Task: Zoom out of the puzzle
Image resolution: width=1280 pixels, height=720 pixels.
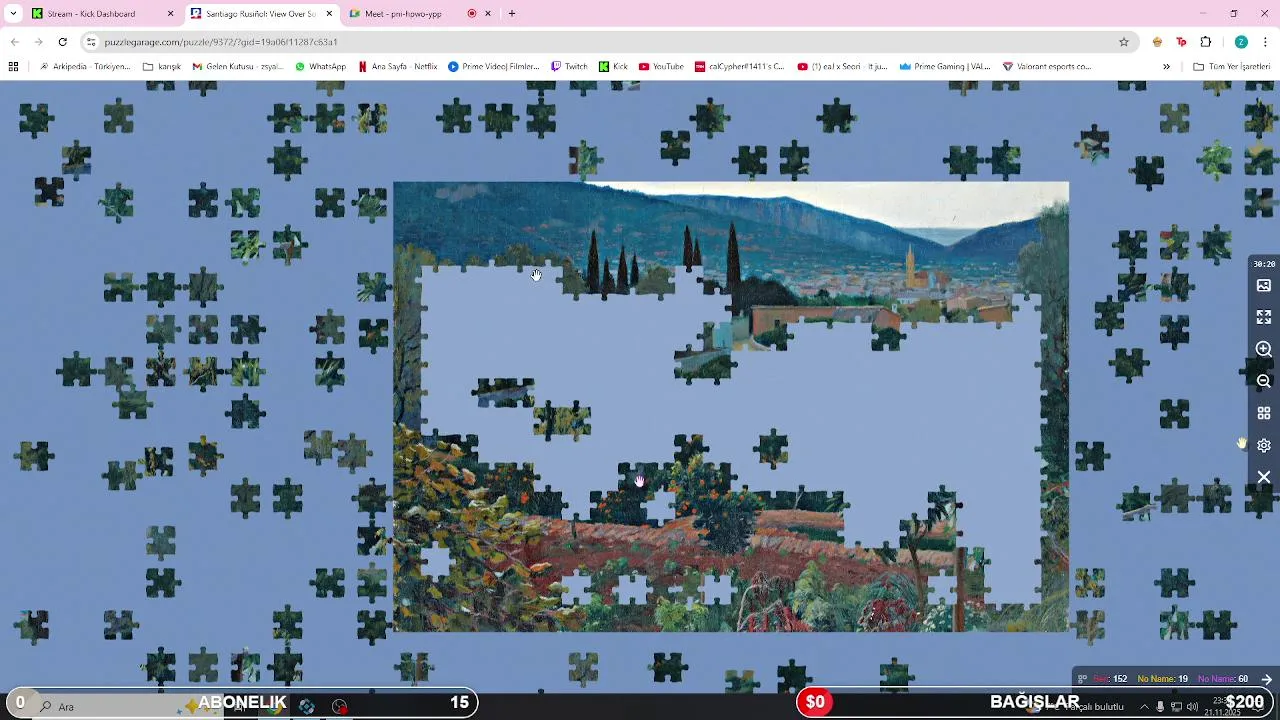Action: 1264,381
